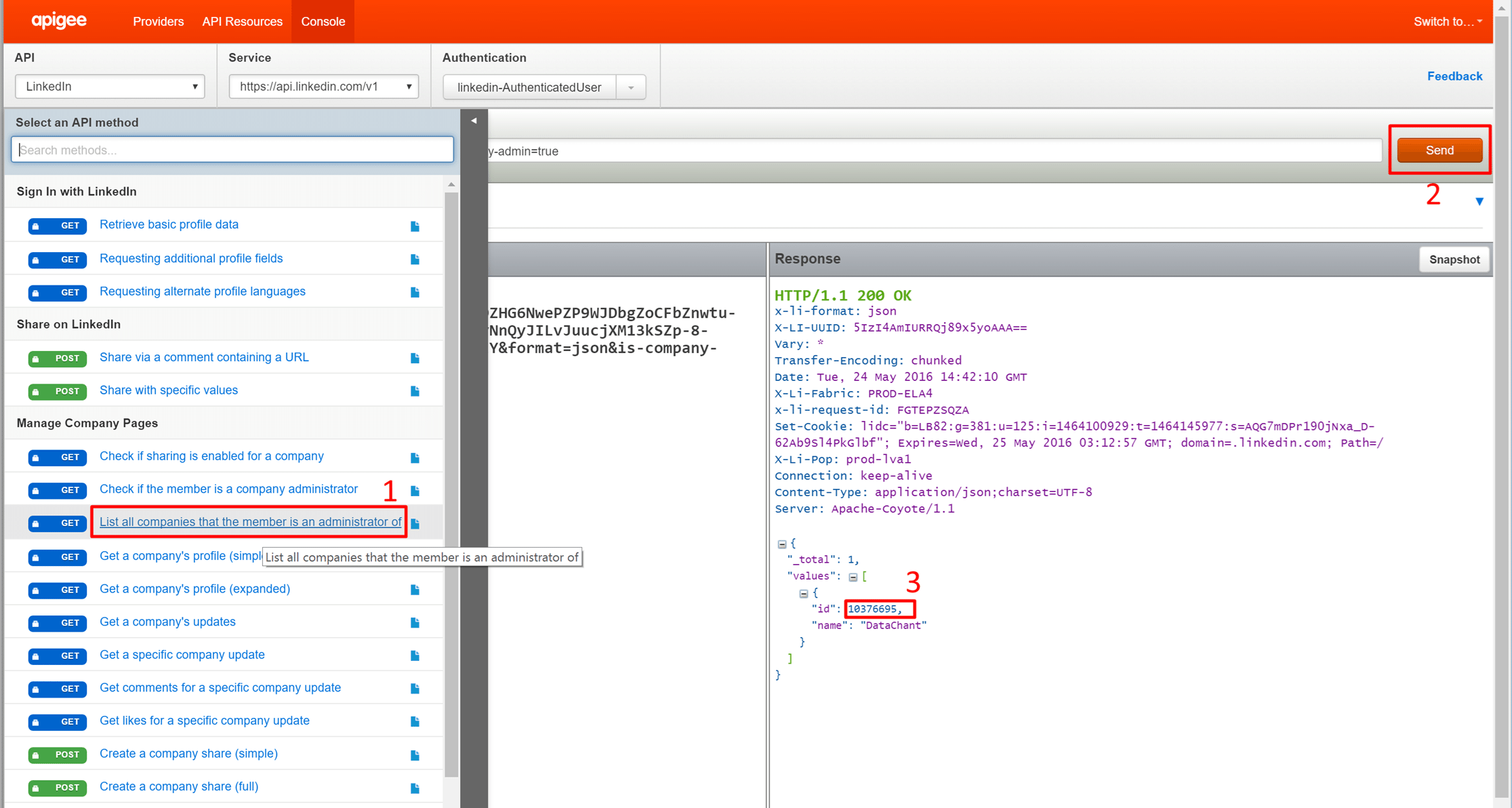Collapse the API method sidebar arrow
Image resolution: width=1512 pixels, height=808 pixels.
pyautogui.click(x=474, y=121)
